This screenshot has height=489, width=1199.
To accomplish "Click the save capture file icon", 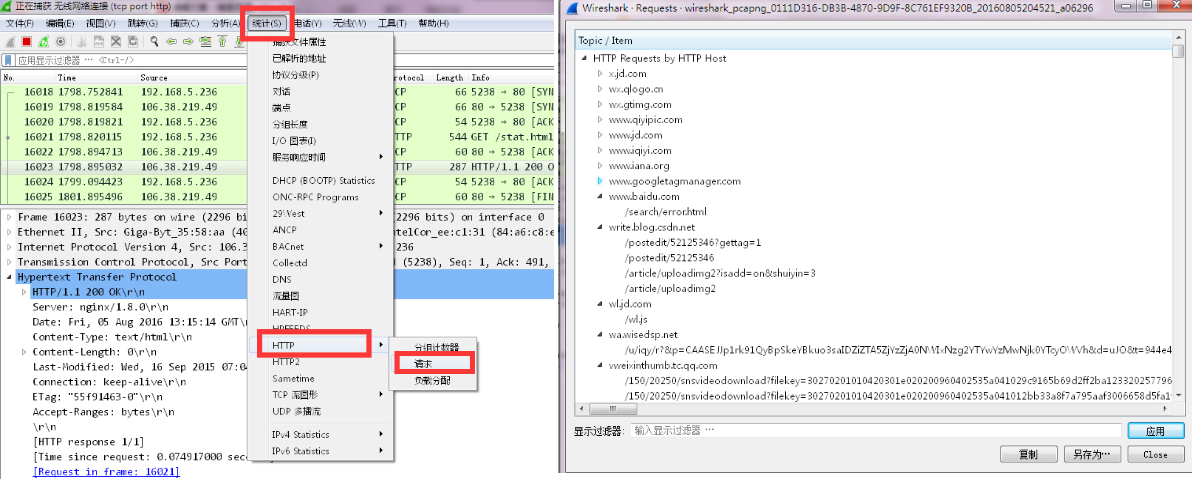I will click(99, 41).
